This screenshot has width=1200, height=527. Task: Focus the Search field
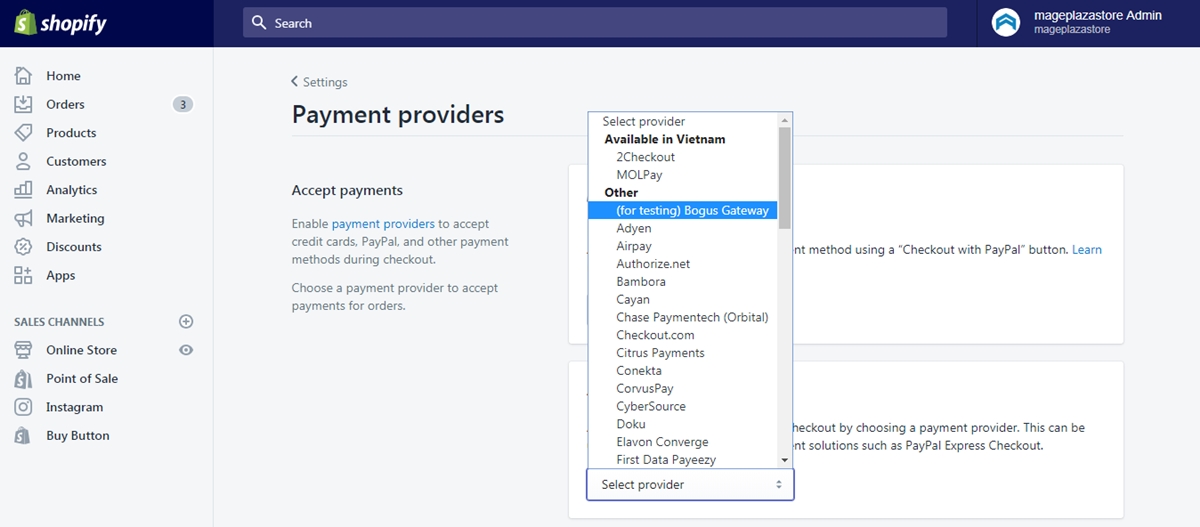pyautogui.click(x=595, y=23)
